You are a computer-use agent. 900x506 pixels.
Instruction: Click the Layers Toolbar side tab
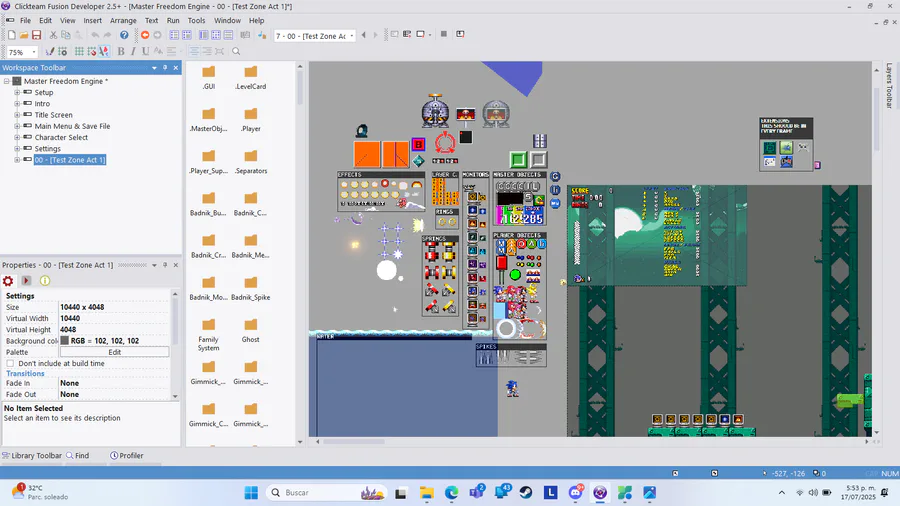click(x=889, y=85)
